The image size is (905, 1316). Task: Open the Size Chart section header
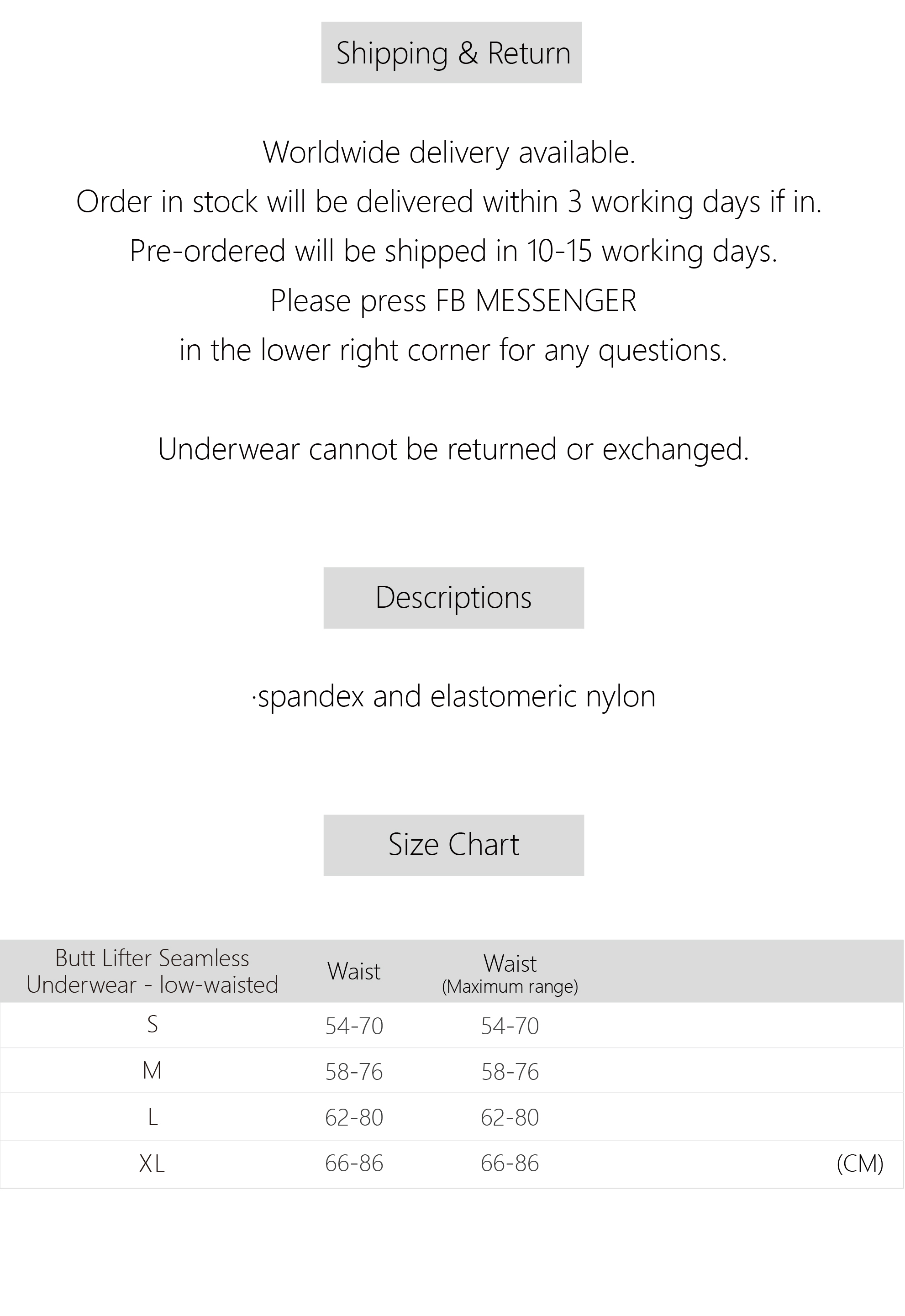tap(453, 845)
